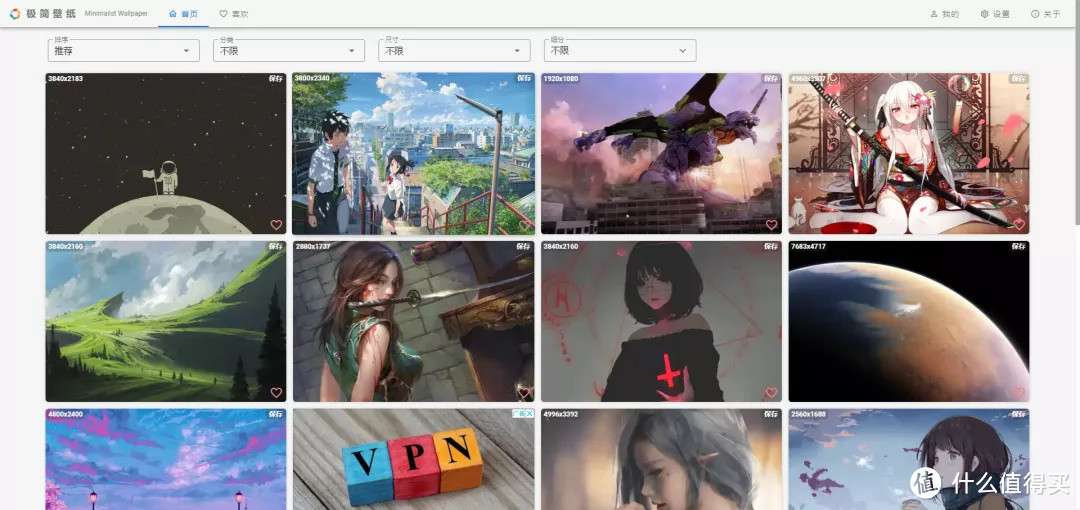Image resolution: width=1080 pixels, height=510 pixels.
Task: Click 保存 on the 7683x4717 planet wallpaper
Action: click(1019, 246)
